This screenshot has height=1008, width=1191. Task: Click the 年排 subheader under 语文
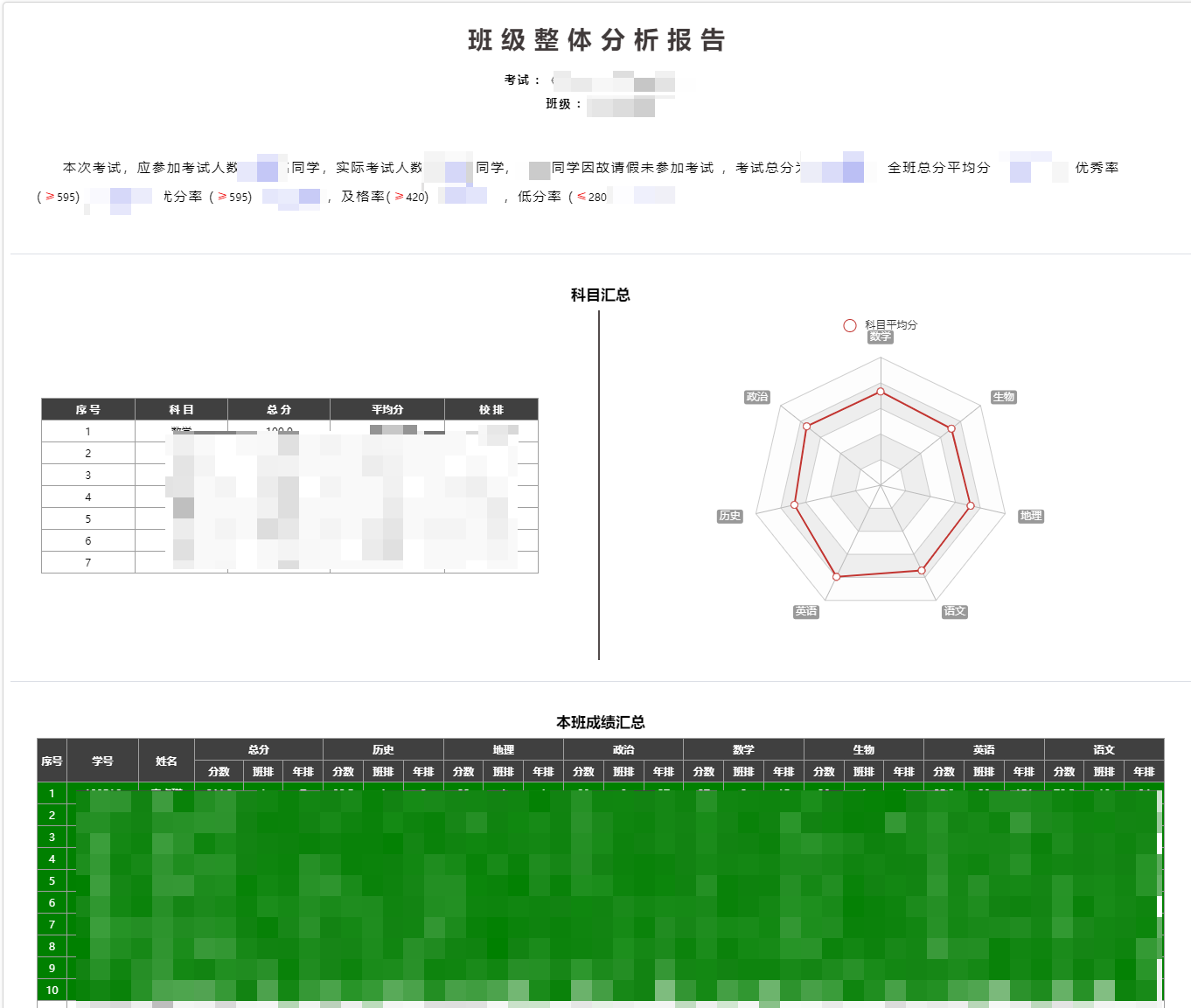1144,771
